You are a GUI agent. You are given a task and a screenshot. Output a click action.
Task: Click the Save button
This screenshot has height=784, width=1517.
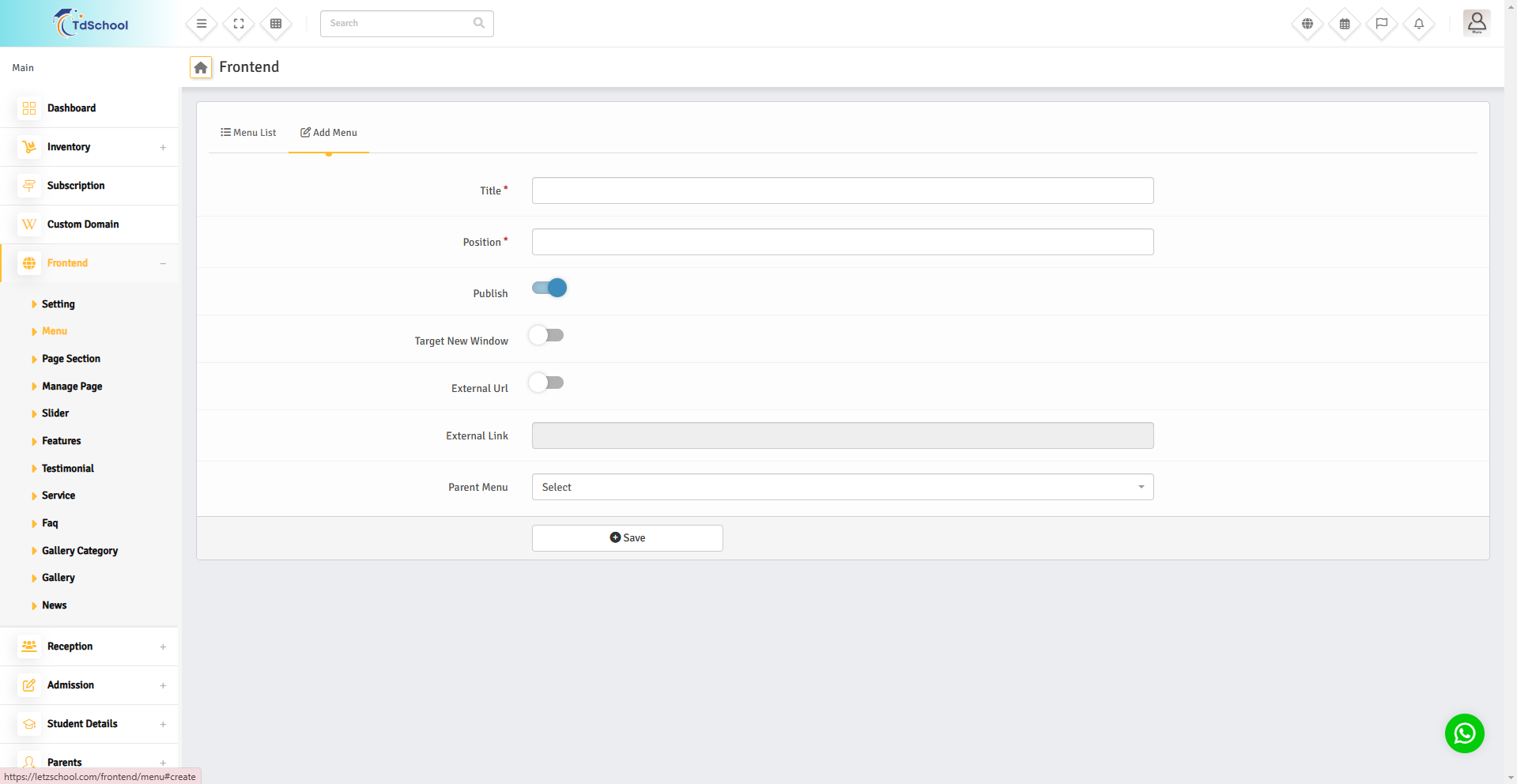627,538
